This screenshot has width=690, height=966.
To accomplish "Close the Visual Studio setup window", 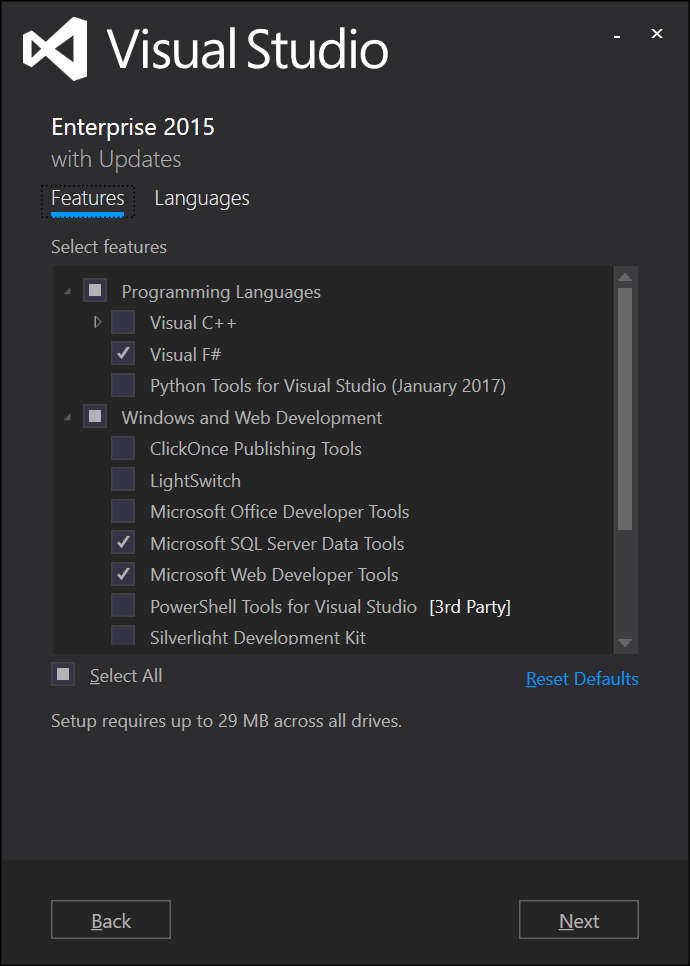I will [657, 34].
